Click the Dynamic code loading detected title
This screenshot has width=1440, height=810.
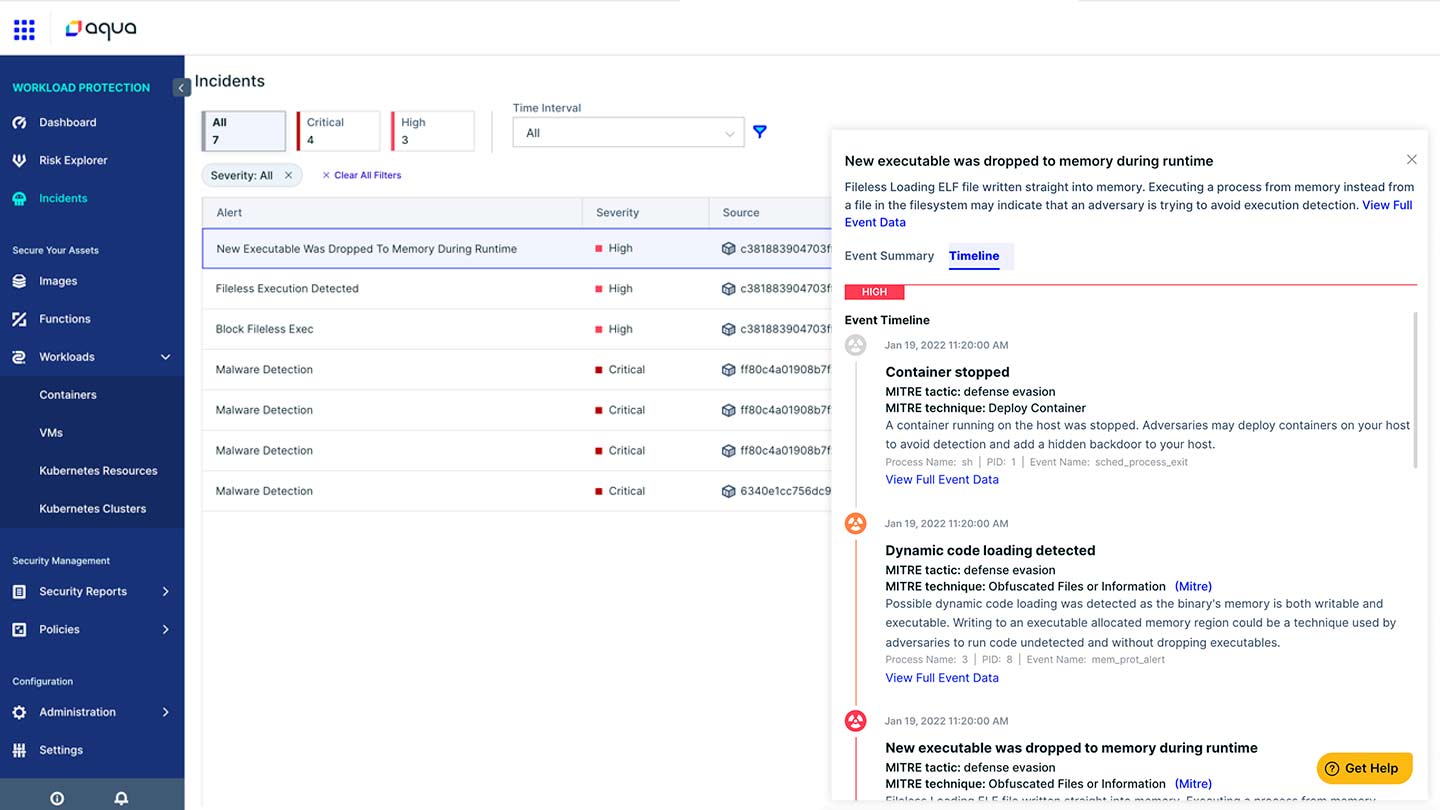click(990, 551)
